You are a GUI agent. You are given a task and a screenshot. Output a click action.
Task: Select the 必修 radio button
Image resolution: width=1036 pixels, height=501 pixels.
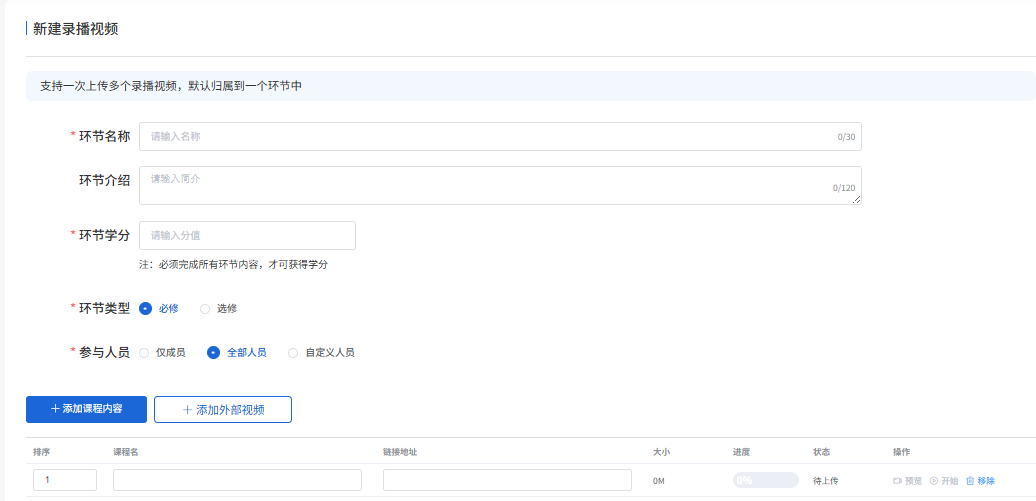pyautogui.click(x=145, y=308)
